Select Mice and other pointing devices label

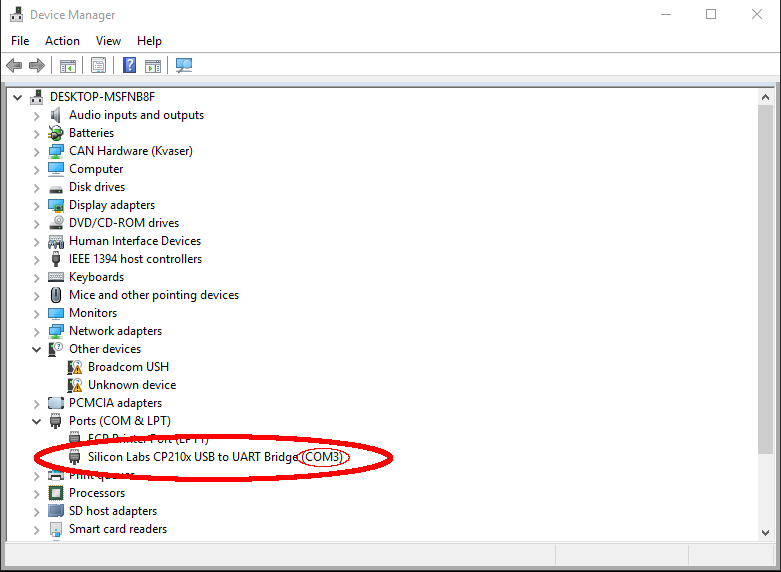pos(154,295)
